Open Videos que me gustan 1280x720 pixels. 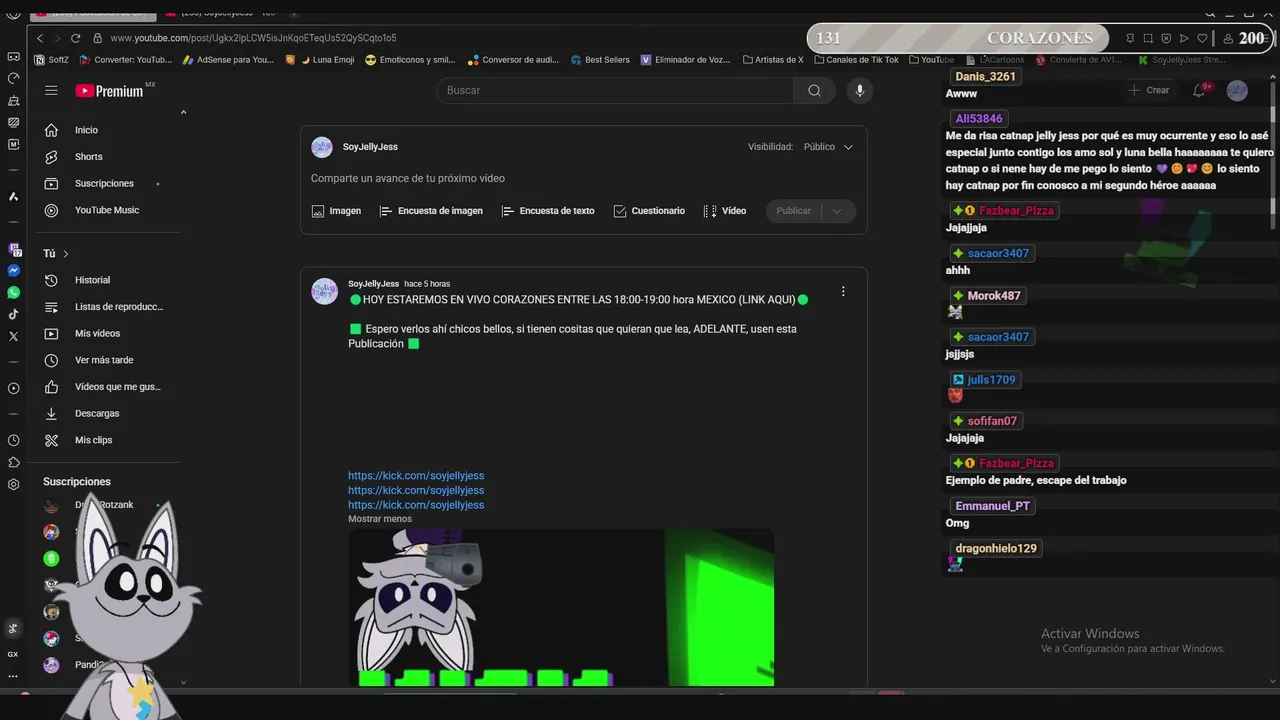pyautogui.click(x=117, y=387)
